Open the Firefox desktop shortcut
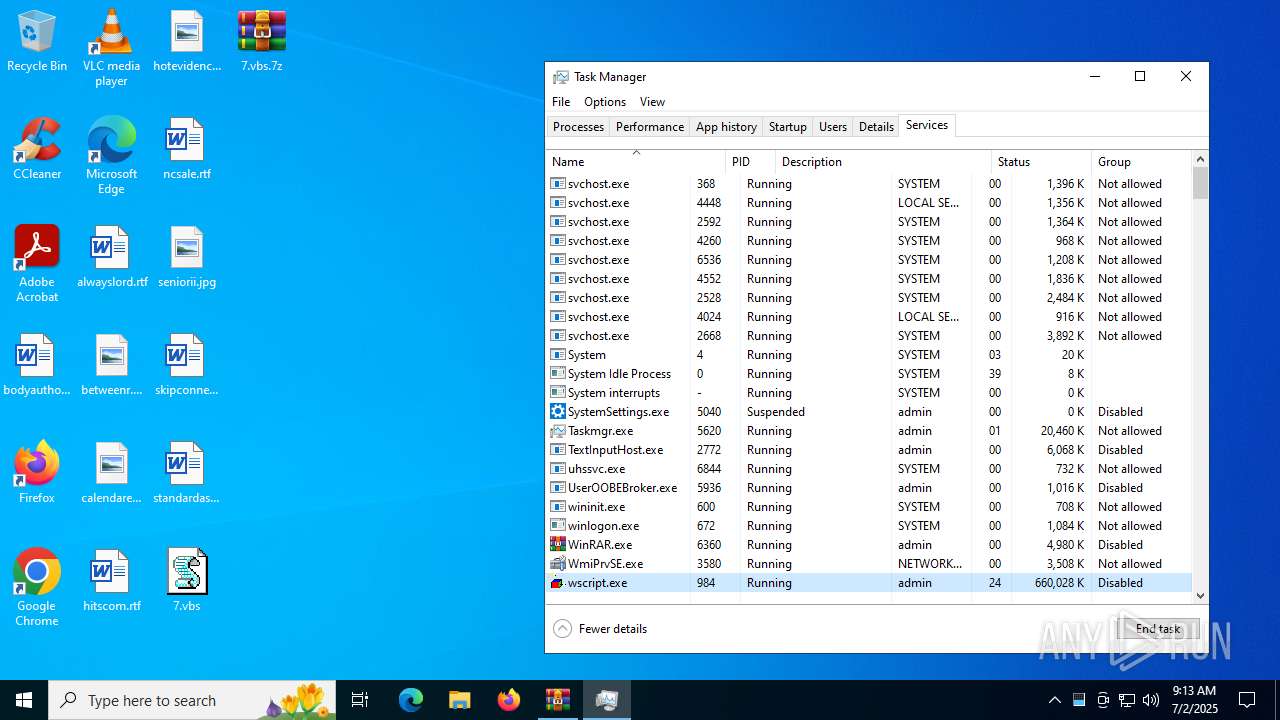 (37, 474)
